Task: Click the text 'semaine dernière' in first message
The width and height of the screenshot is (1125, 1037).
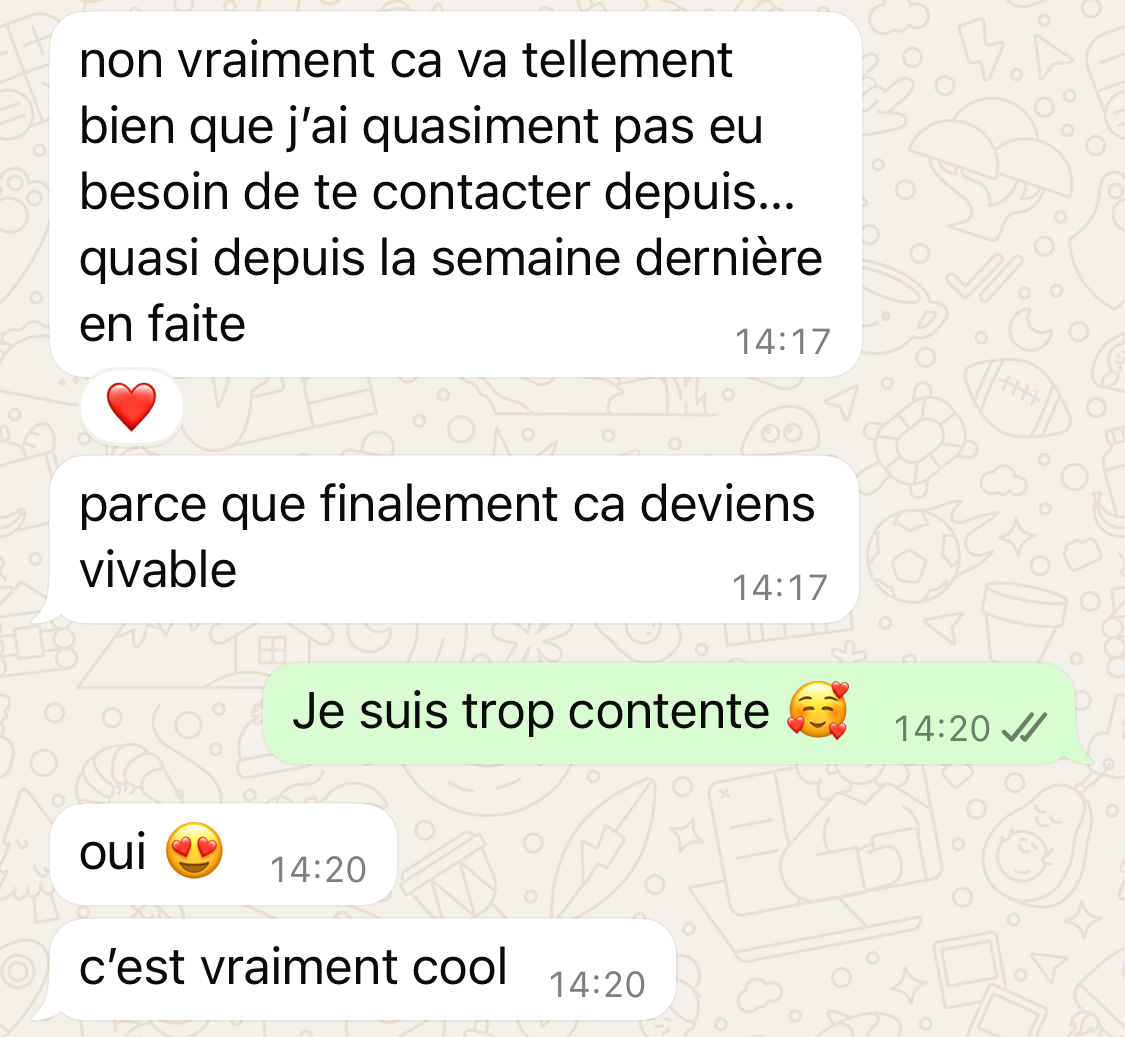Action: tap(626, 258)
